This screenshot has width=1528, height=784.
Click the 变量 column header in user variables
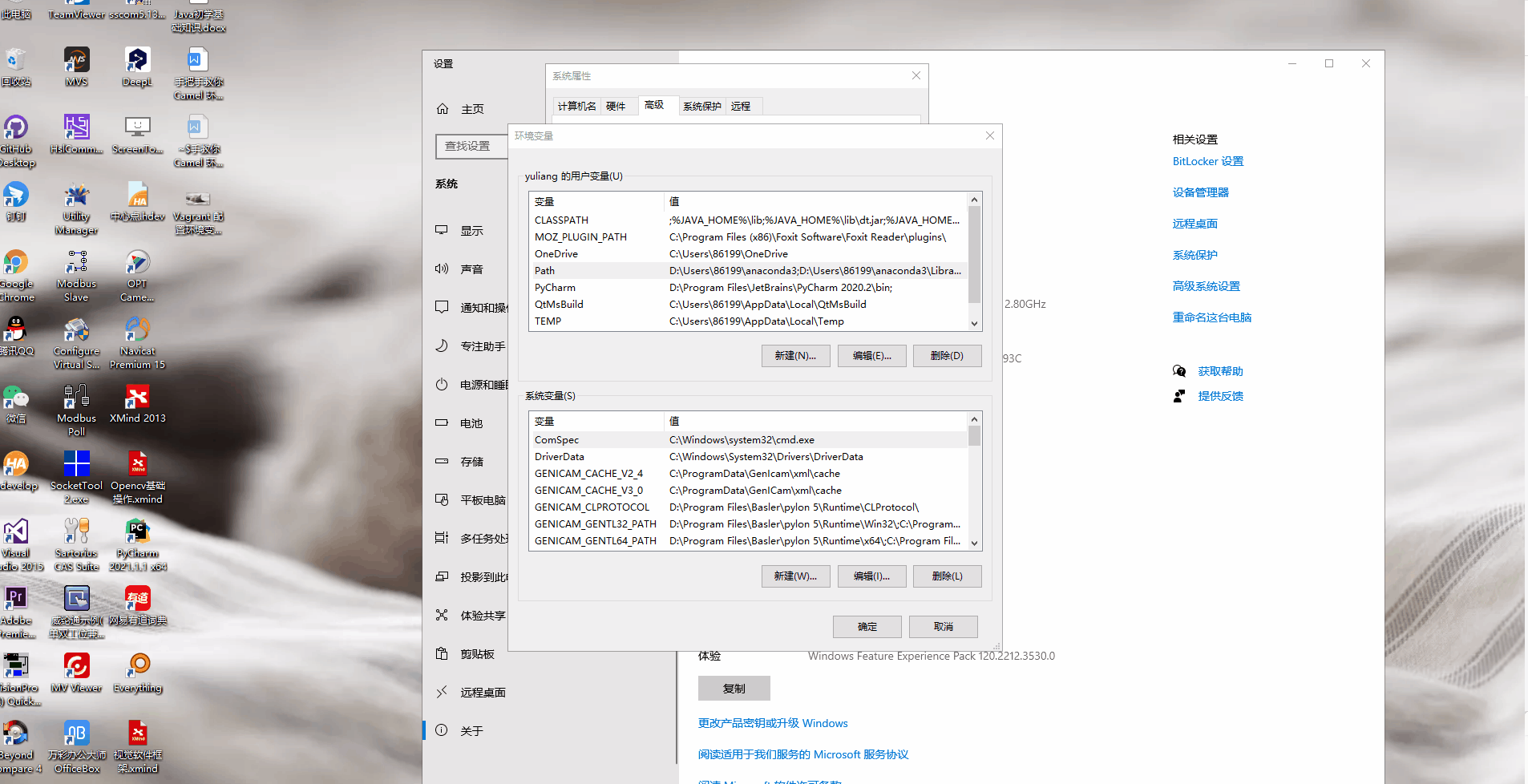coord(596,202)
